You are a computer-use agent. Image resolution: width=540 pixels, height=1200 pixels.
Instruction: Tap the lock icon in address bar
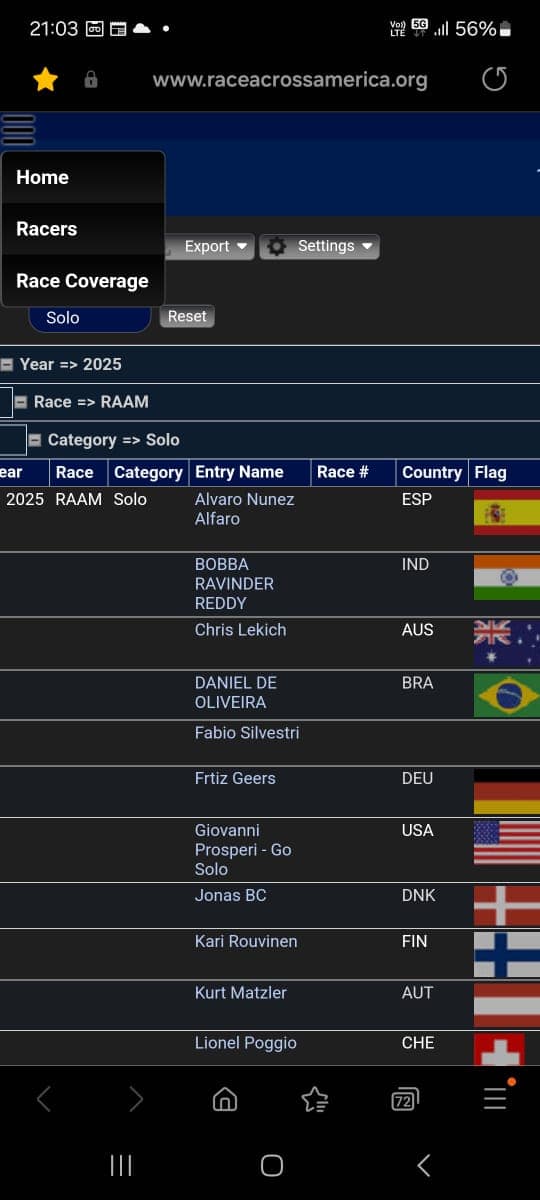(91, 80)
